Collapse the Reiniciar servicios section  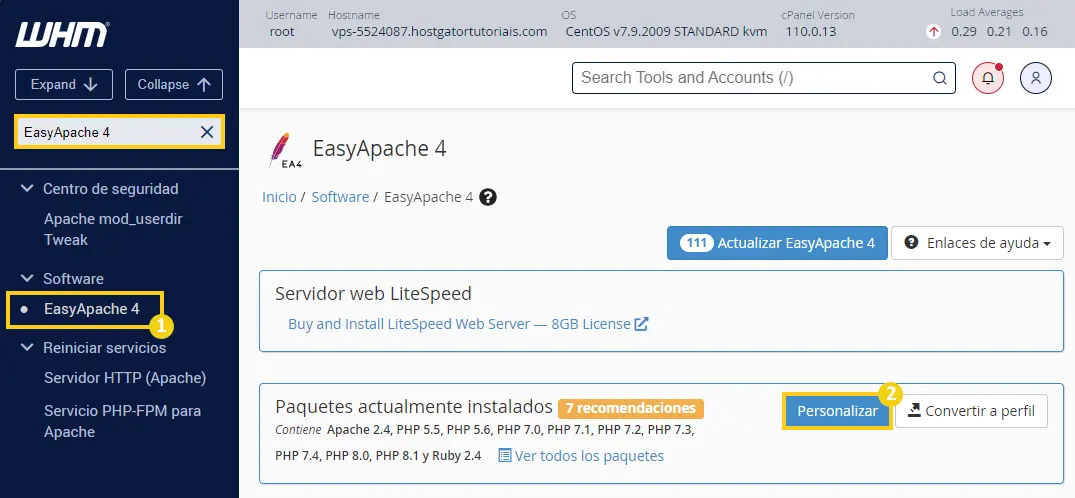pyautogui.click(x=27, y=348)
